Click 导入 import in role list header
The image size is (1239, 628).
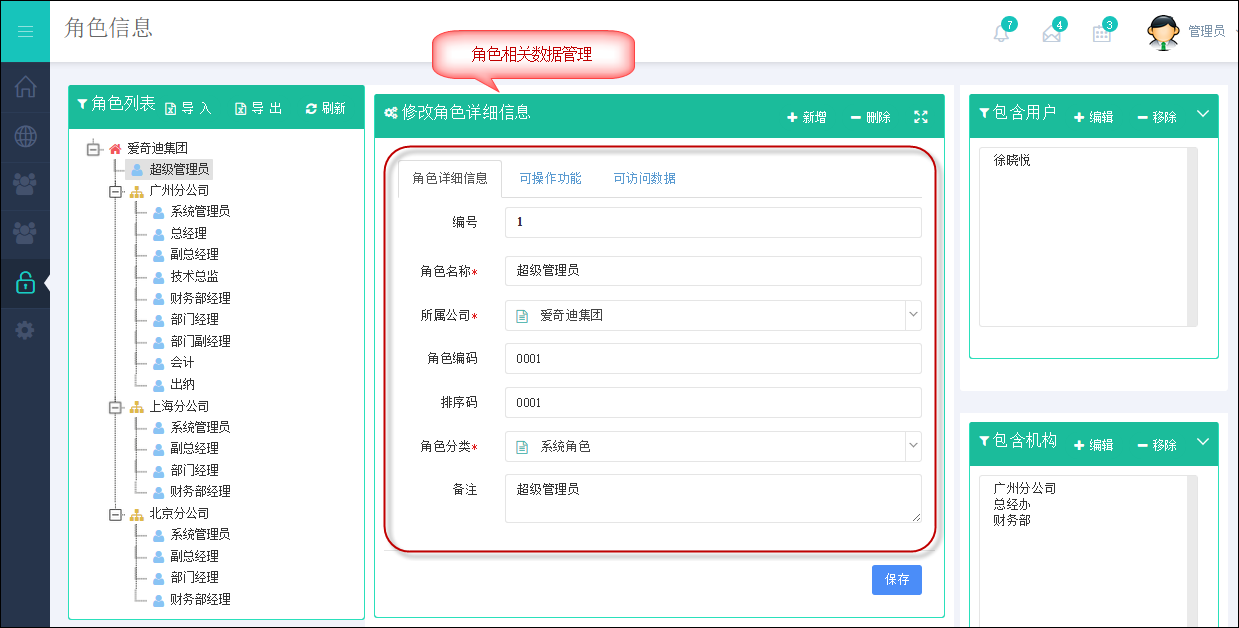coord(188,108)
